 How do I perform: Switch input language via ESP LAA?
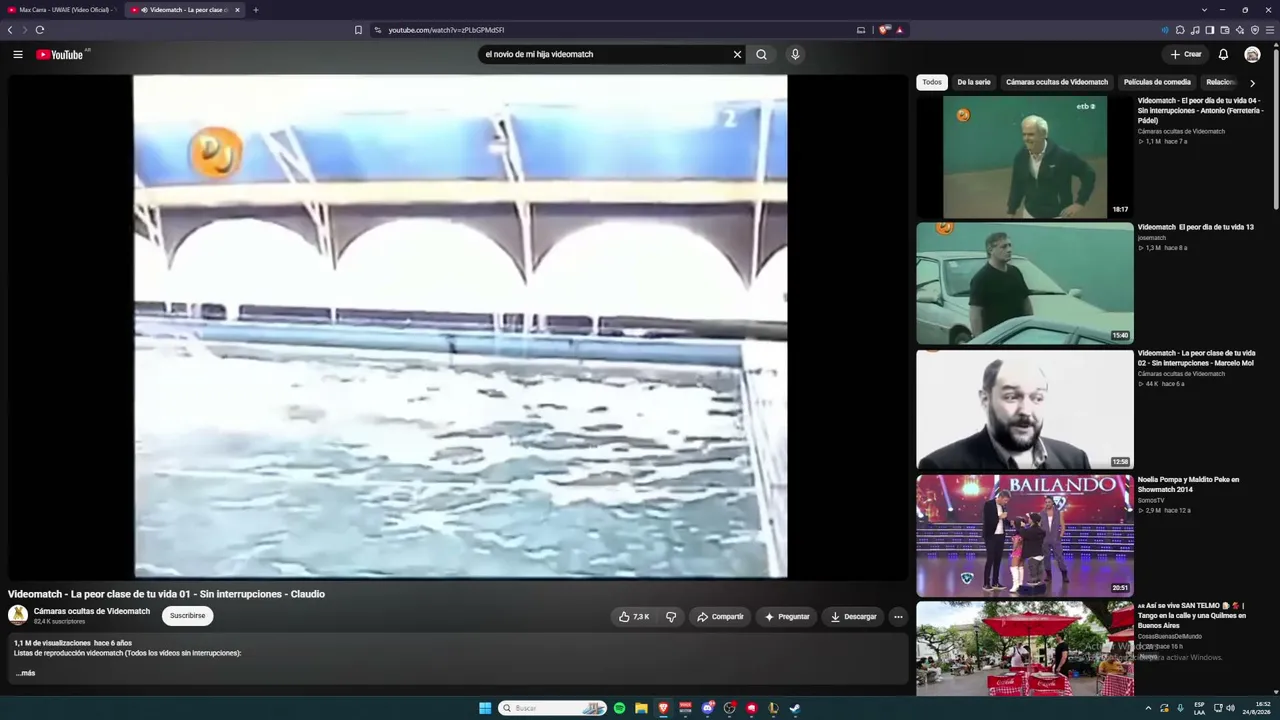click(x=1200, y=708)
